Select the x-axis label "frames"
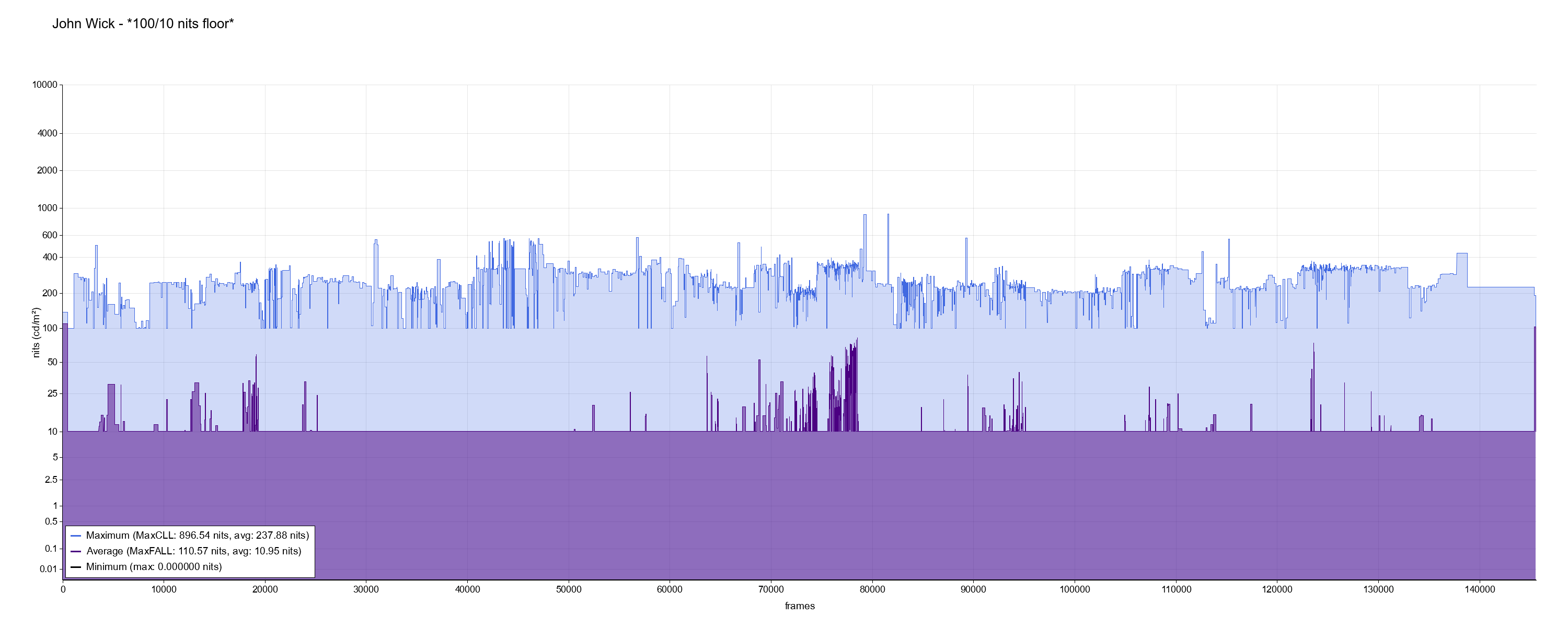1568x627 pixels. (799, 606)
